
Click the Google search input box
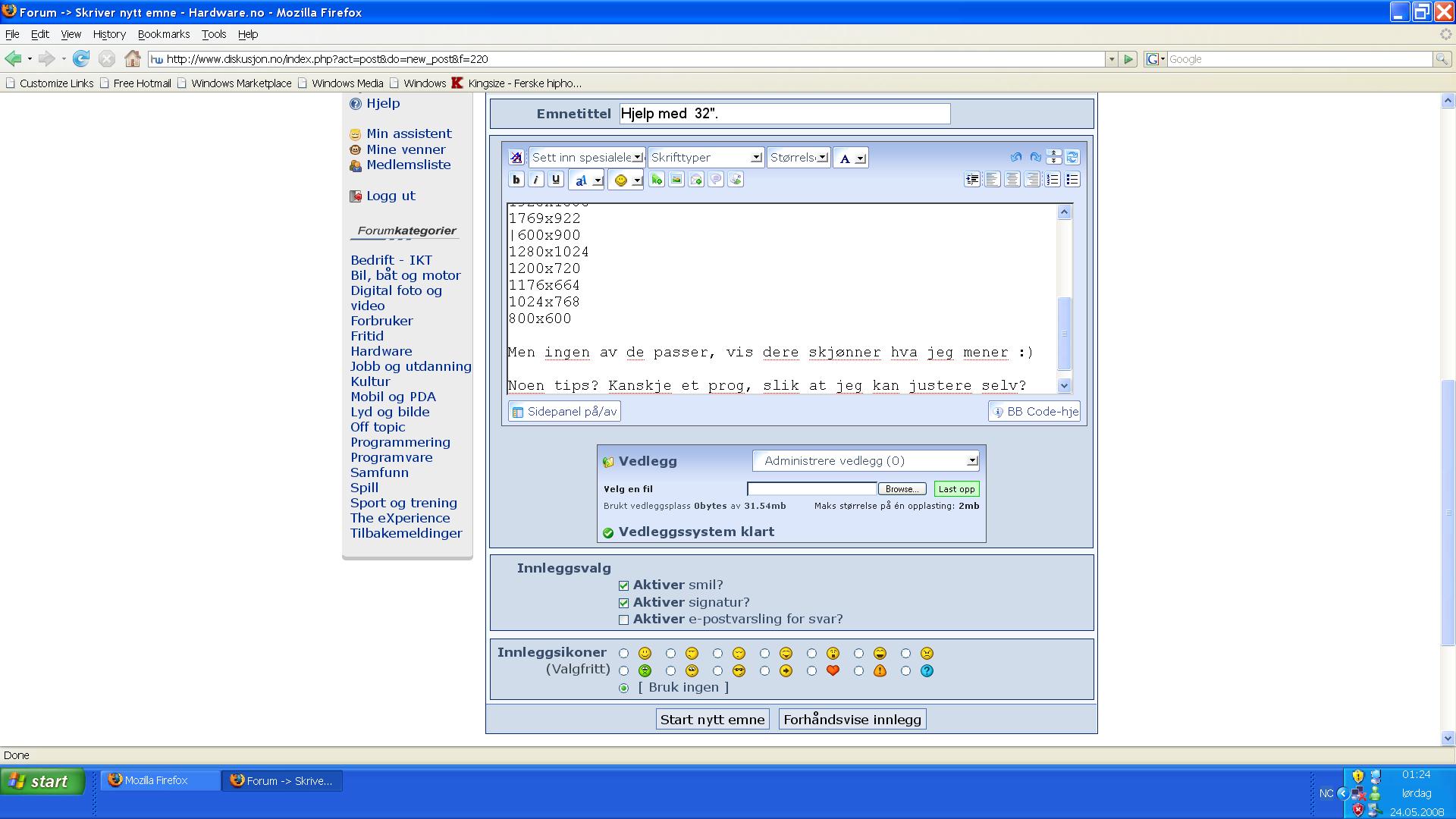coord(1298,59)
